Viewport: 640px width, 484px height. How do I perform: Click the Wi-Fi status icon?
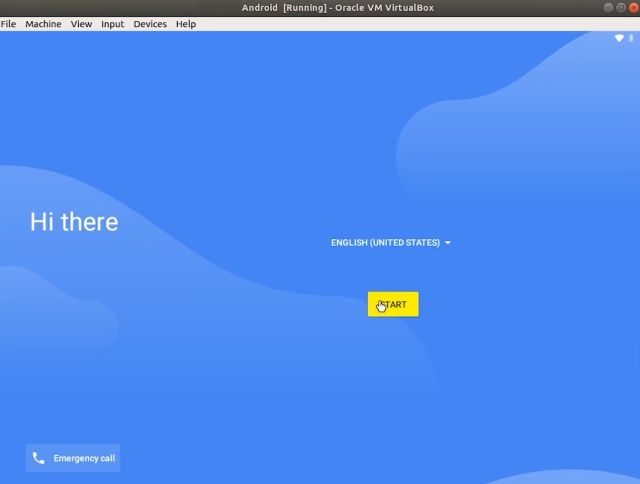click(x=619, y=38)
